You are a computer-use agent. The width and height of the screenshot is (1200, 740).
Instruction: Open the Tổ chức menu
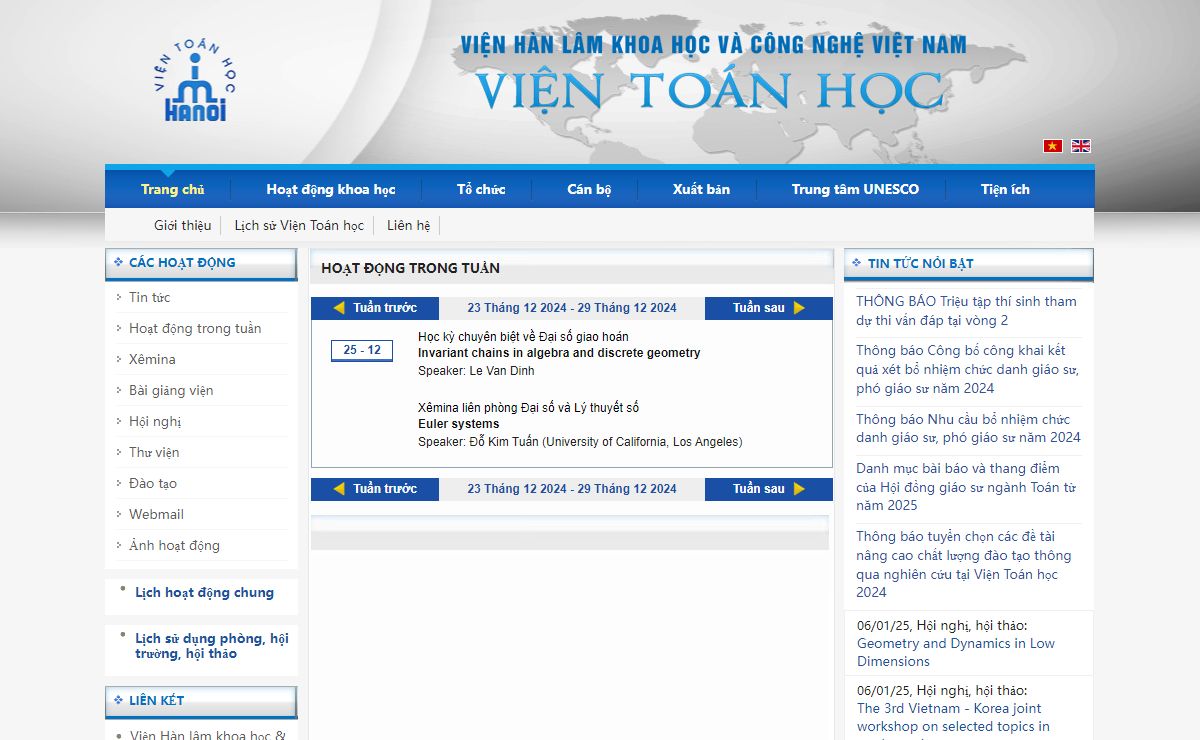click(x=481, y=189)
